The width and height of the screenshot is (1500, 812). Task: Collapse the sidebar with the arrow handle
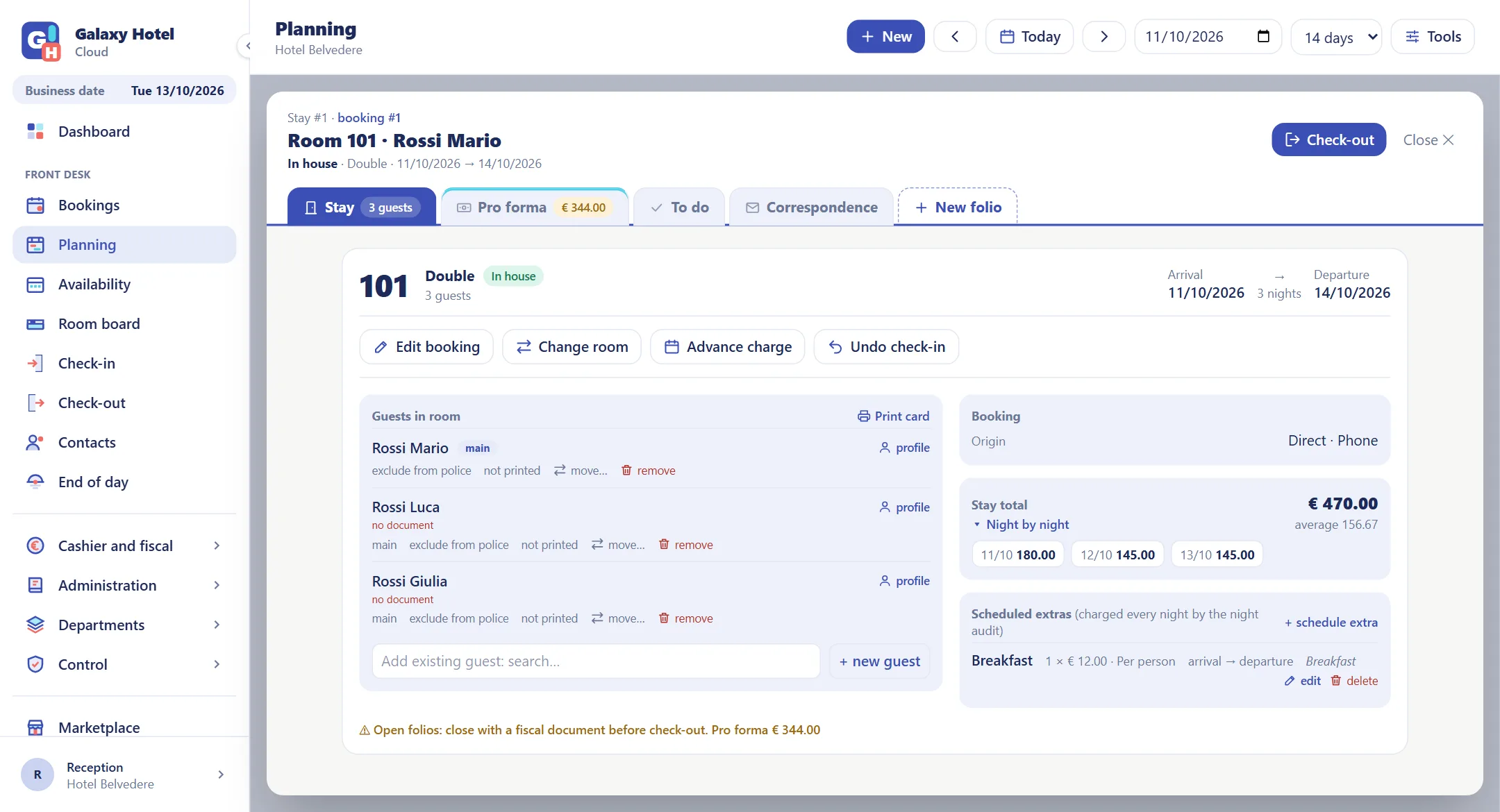click(247, 46)
